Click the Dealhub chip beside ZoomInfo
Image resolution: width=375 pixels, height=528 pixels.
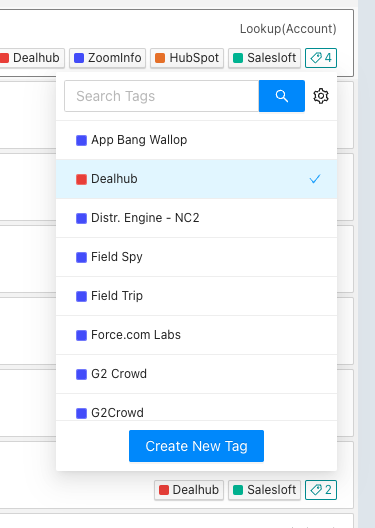[x=31, y=58]
